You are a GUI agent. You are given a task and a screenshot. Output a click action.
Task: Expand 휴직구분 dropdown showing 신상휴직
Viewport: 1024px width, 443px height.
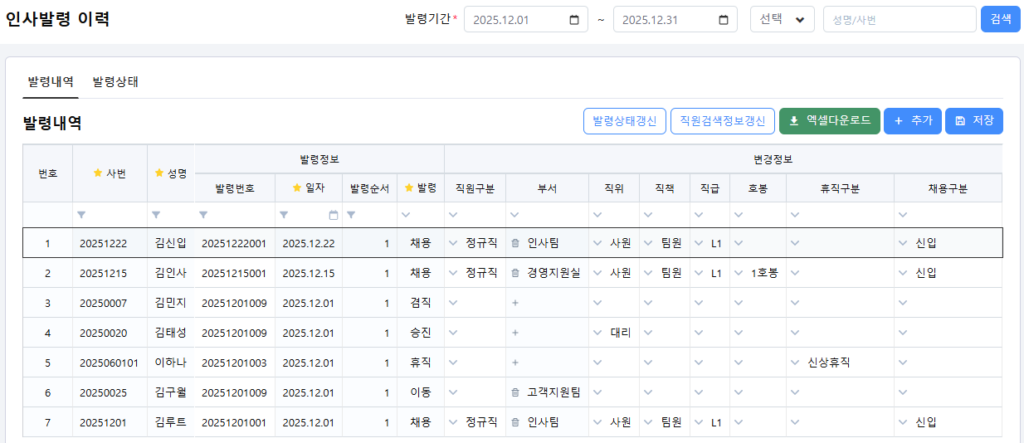[x=795, y=363]
